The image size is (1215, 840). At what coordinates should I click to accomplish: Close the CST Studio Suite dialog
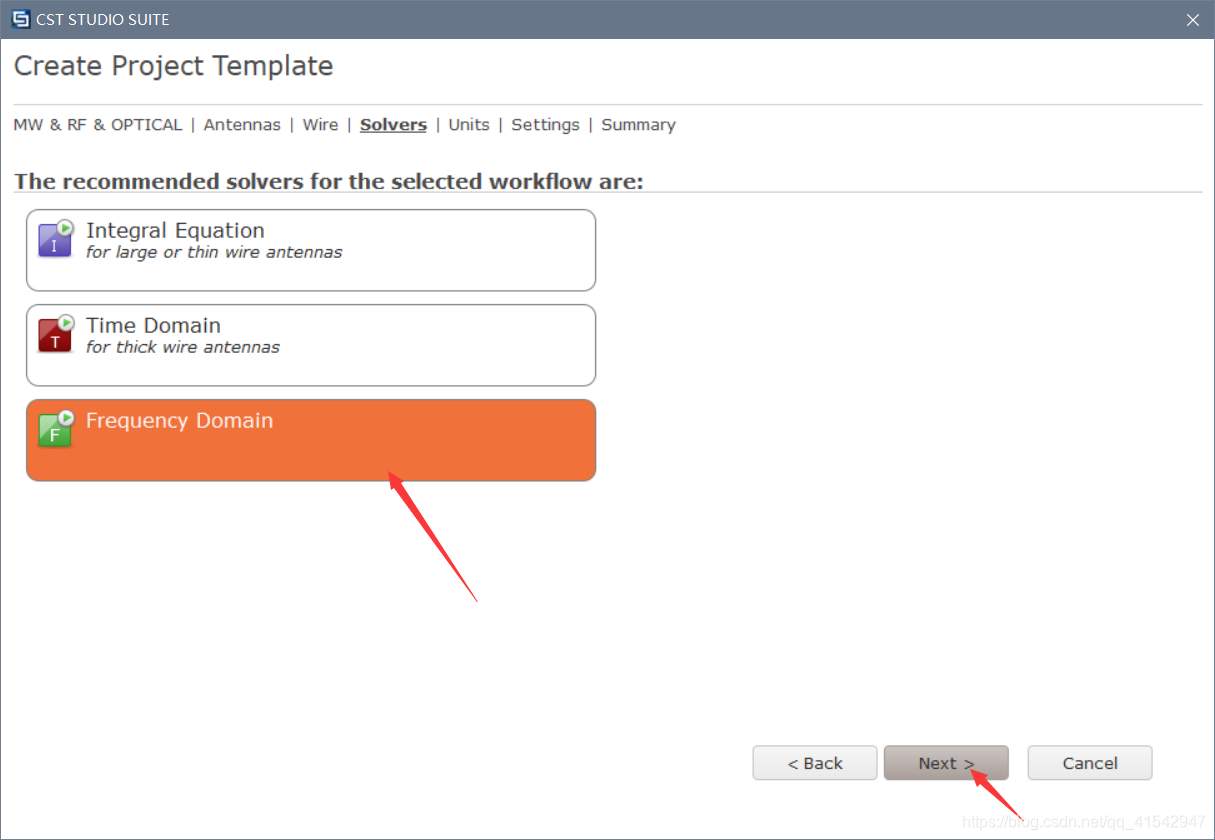[1192, 20]
